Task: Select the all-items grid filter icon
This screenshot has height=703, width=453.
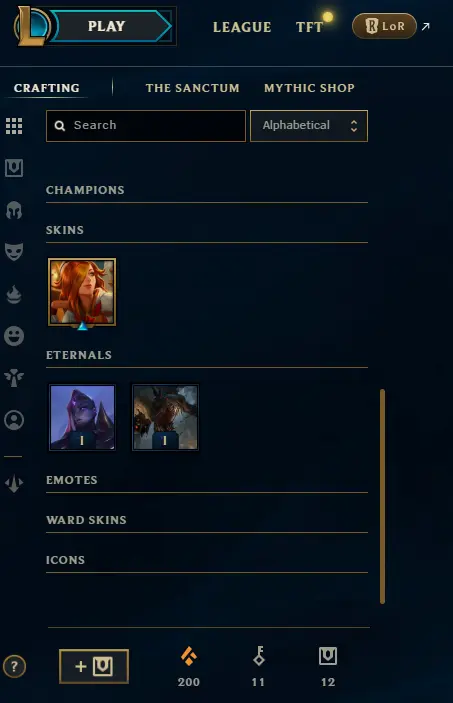Action: coord(14,126)
